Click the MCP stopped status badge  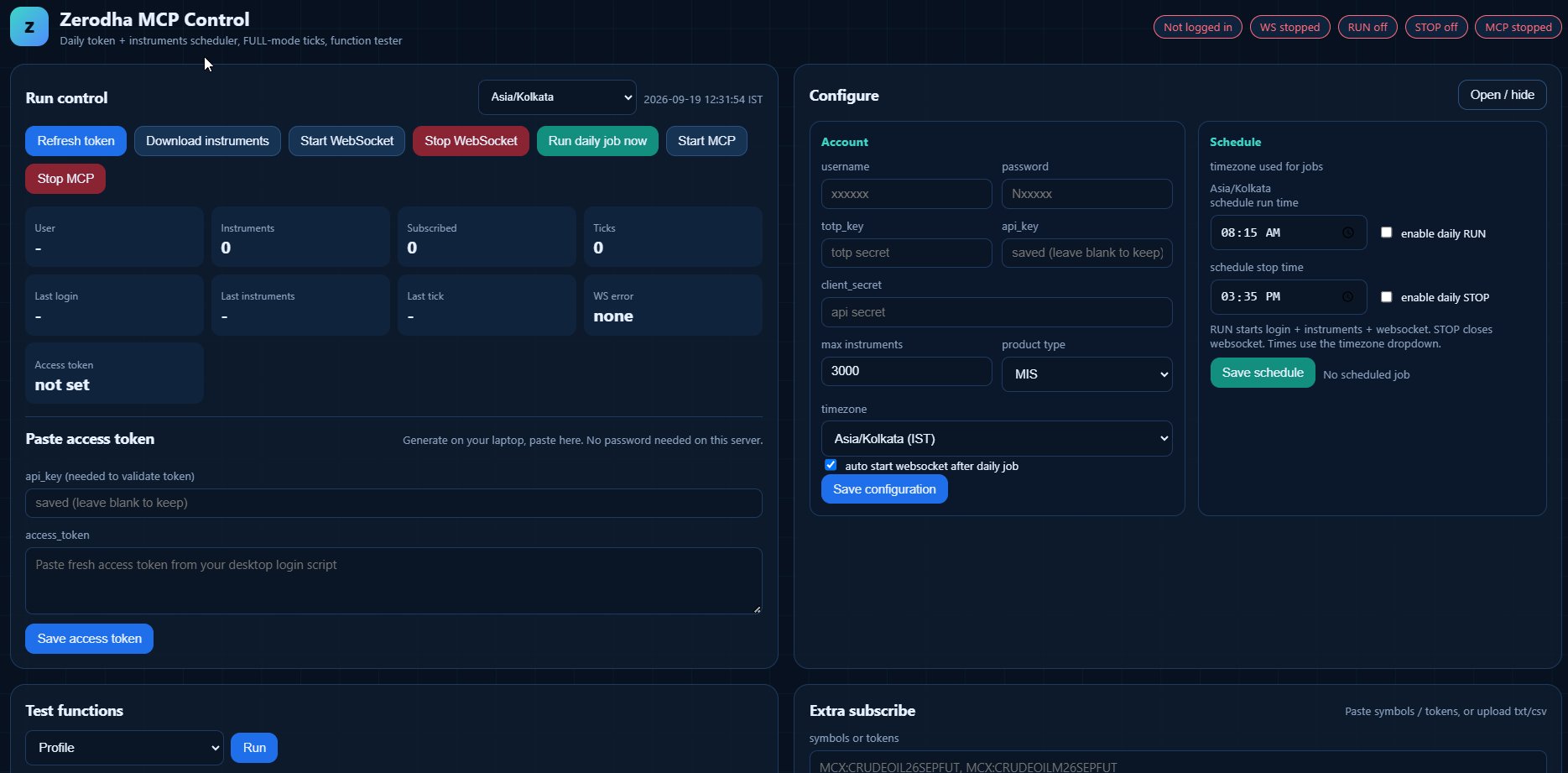click(x=1518, y=27)
